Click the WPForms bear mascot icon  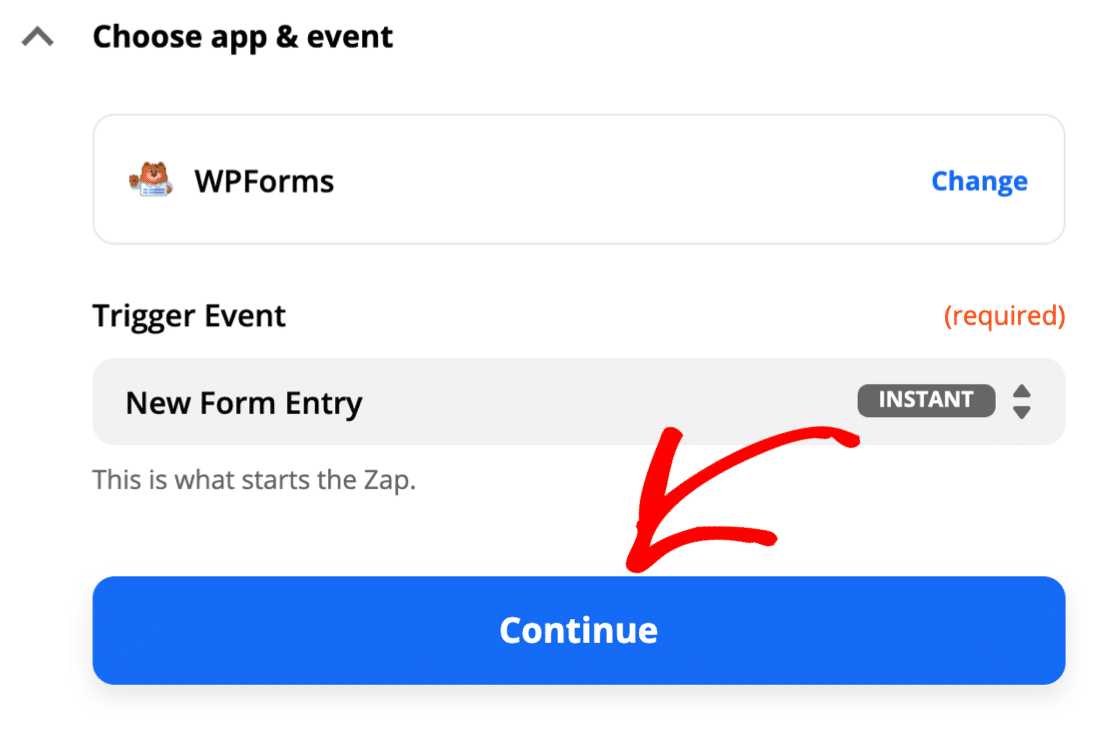point(150,179)
